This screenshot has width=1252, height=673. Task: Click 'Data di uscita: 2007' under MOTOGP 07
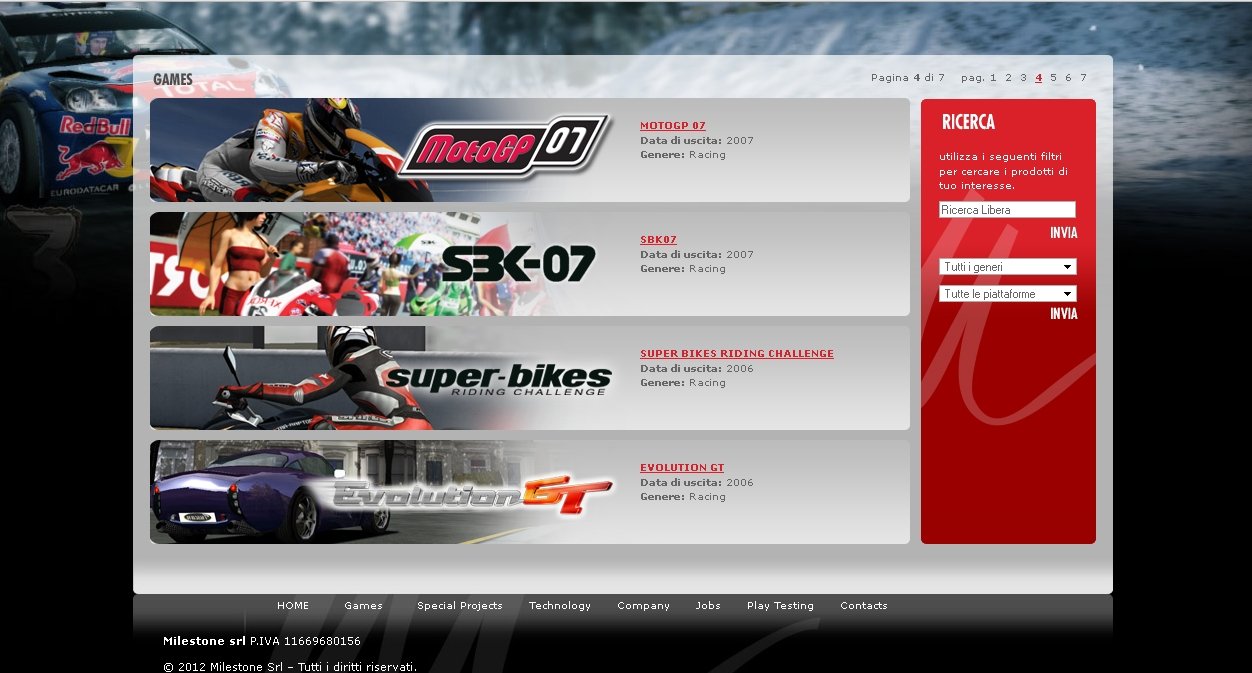point(697,141)
